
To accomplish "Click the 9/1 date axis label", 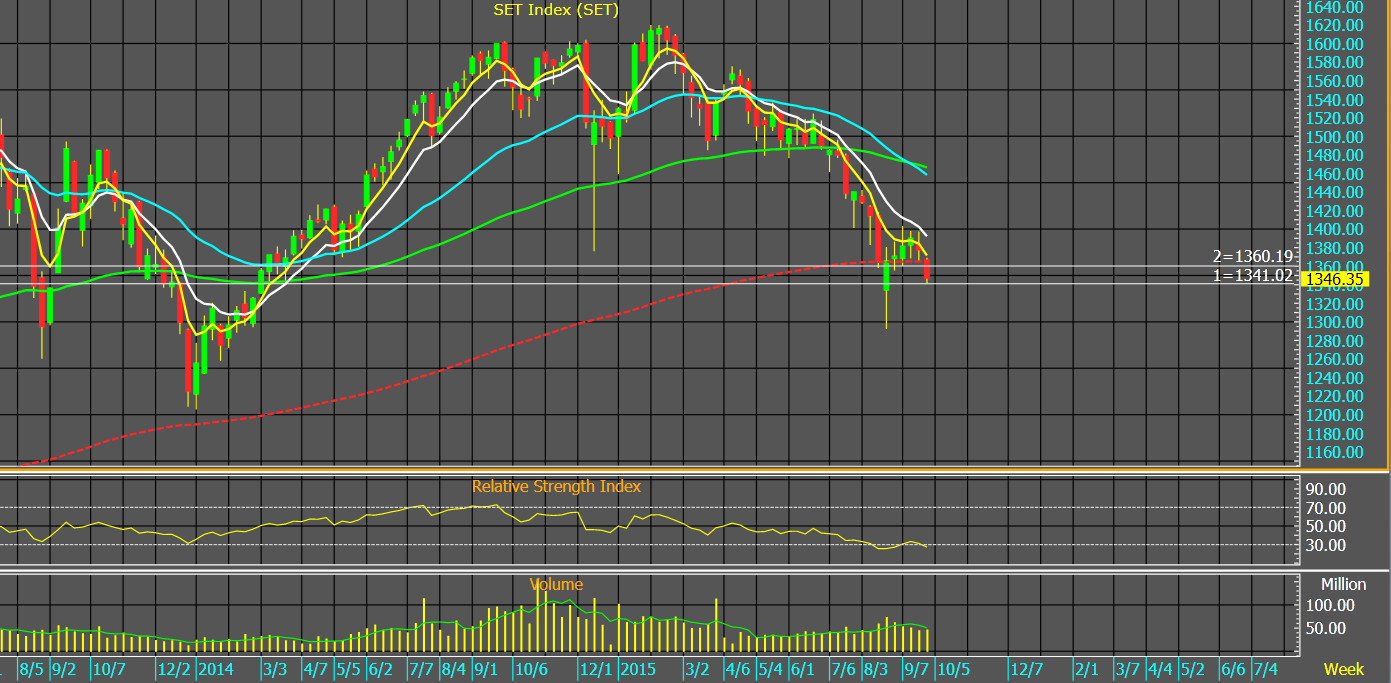I will pos(487,668).
